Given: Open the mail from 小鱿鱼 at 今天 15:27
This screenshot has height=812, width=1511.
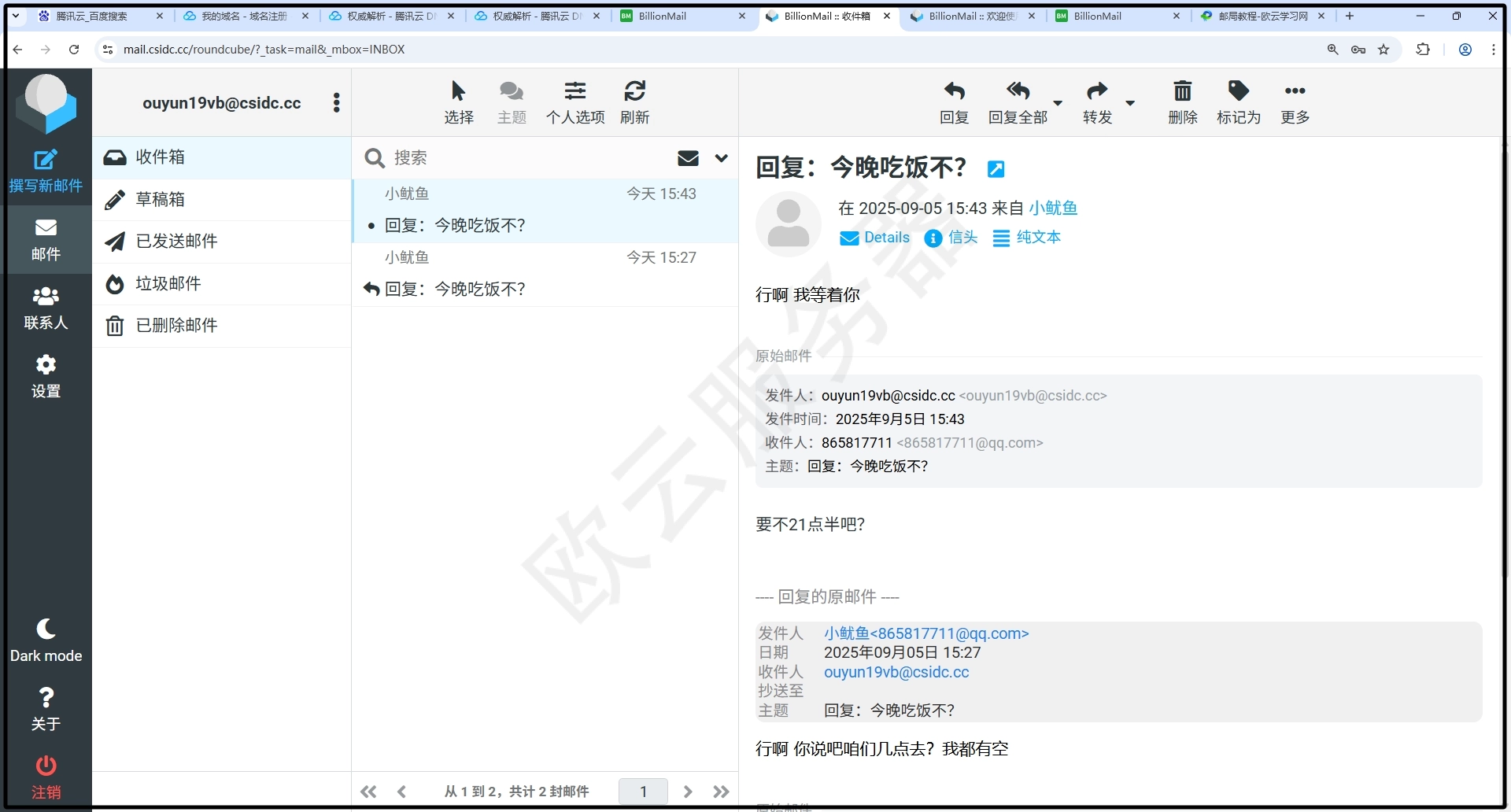Looking at the screenshot, I should [x=545, y=274].
